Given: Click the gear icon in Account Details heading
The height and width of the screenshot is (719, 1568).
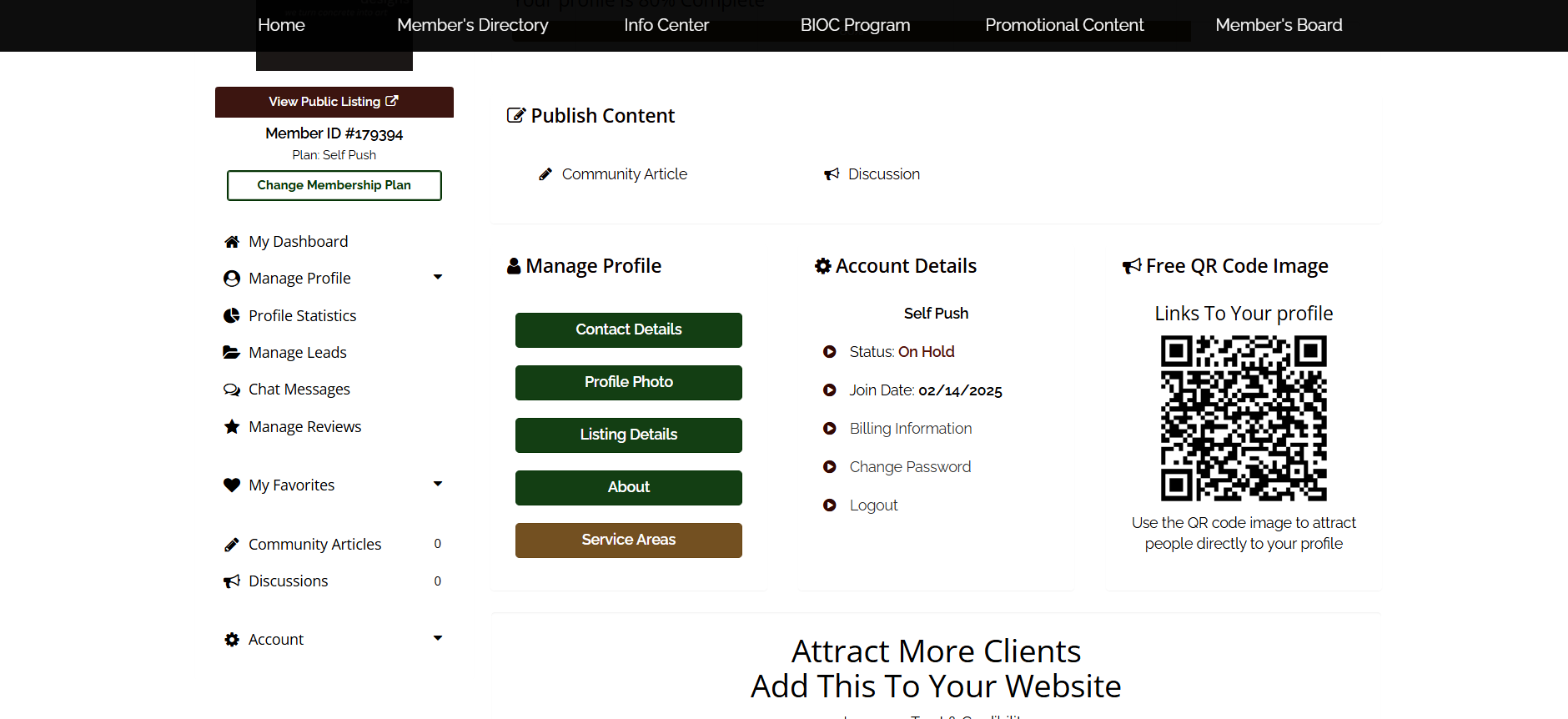Looking at the screenshot, I should coord(823,266).
